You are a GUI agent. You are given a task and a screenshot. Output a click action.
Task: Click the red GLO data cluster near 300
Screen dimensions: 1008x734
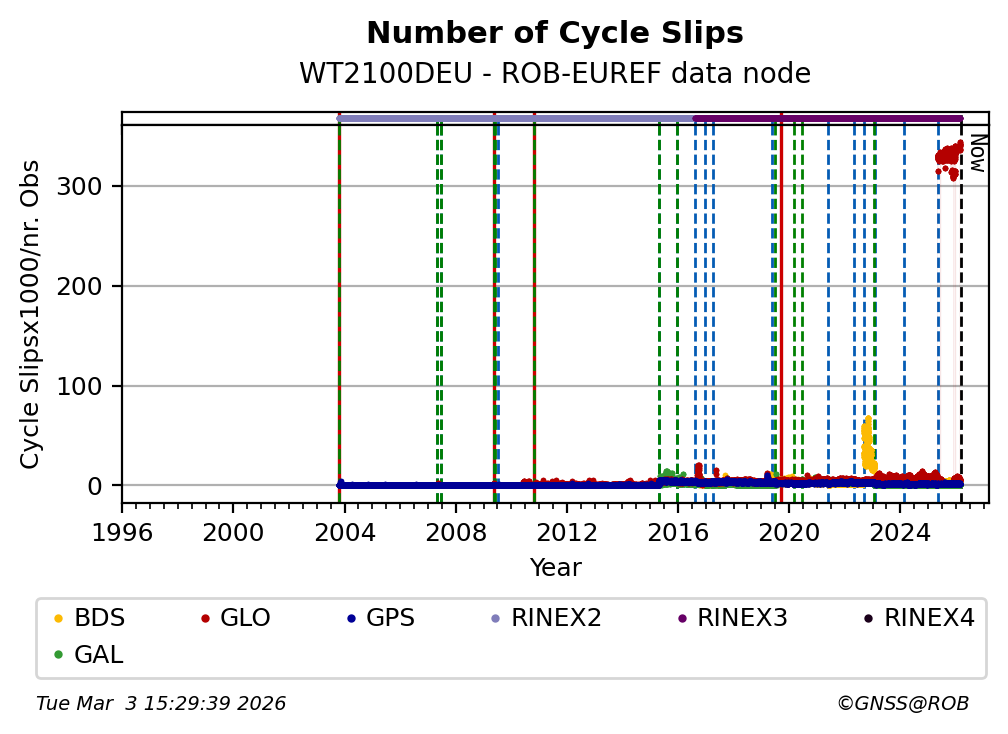pyautogui.click(x=947, y=157)
